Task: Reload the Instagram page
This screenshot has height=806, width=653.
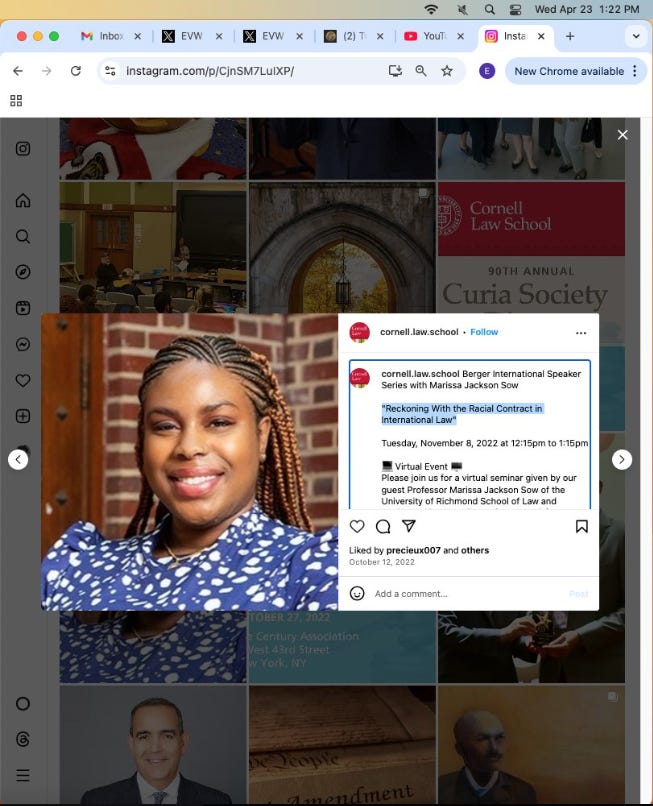Action: 76,71
